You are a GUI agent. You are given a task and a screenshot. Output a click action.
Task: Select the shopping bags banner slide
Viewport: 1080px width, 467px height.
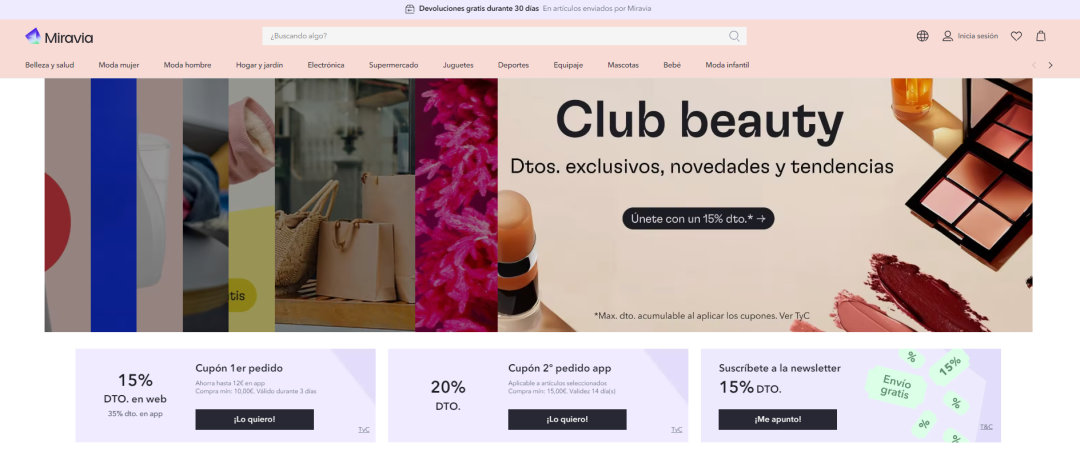point(344,205)
